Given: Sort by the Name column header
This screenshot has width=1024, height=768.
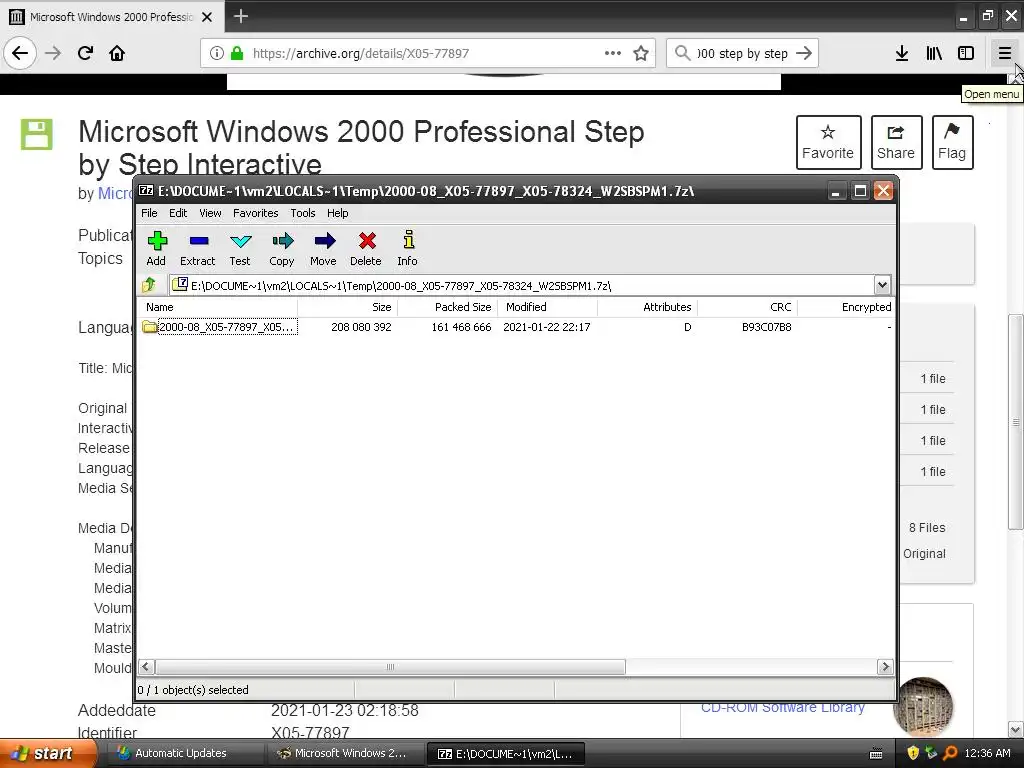Looking at the screenshot, I should click(x=219, y=307).
